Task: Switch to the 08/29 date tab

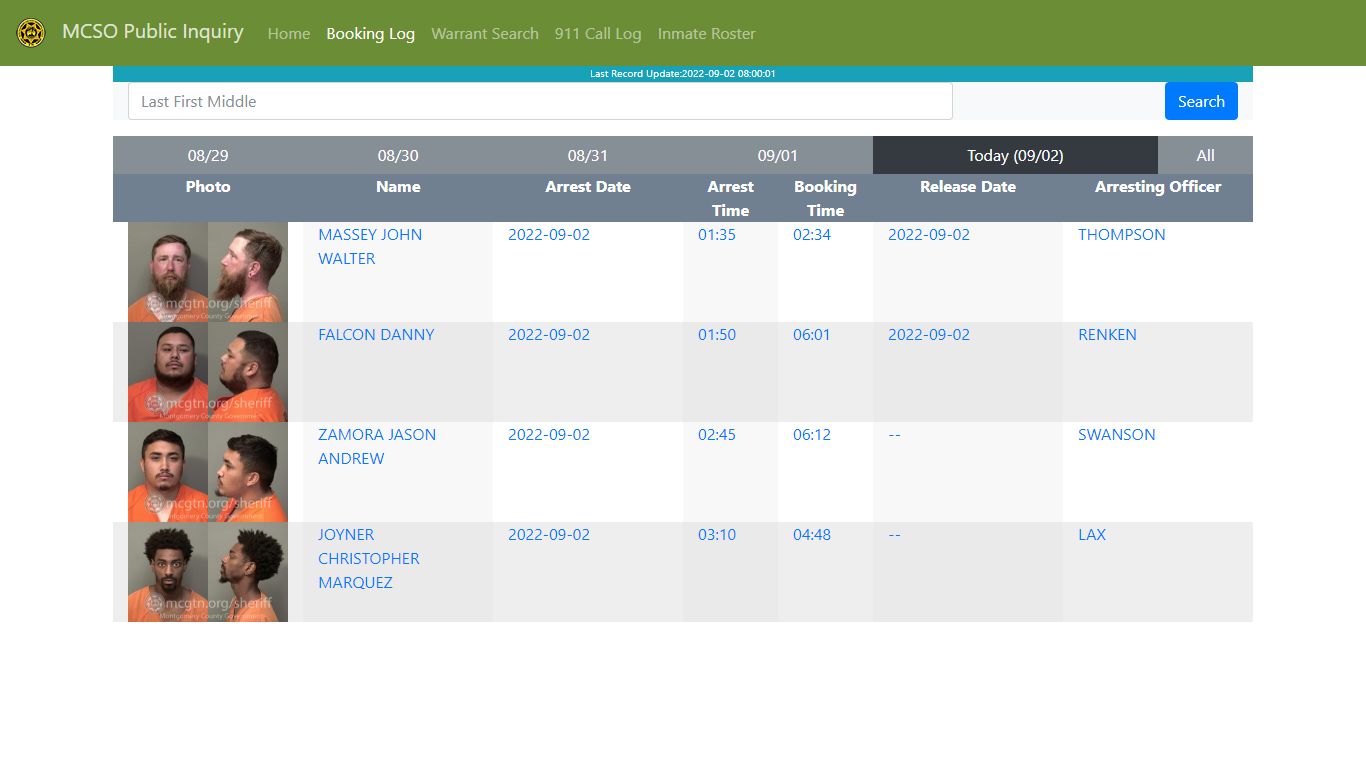Action: click(x=208, y=155)
